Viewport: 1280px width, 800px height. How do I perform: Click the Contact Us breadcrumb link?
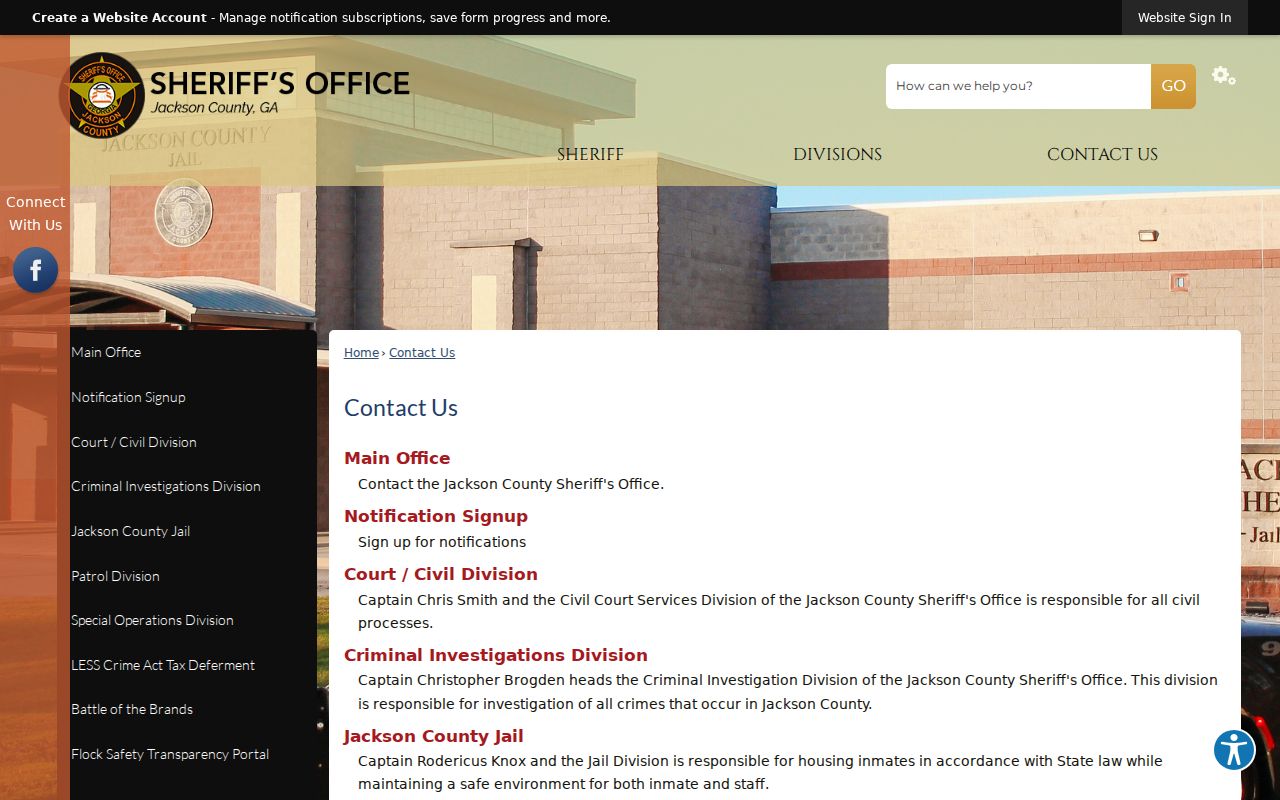pyautogui.click(x=422, y=353)
